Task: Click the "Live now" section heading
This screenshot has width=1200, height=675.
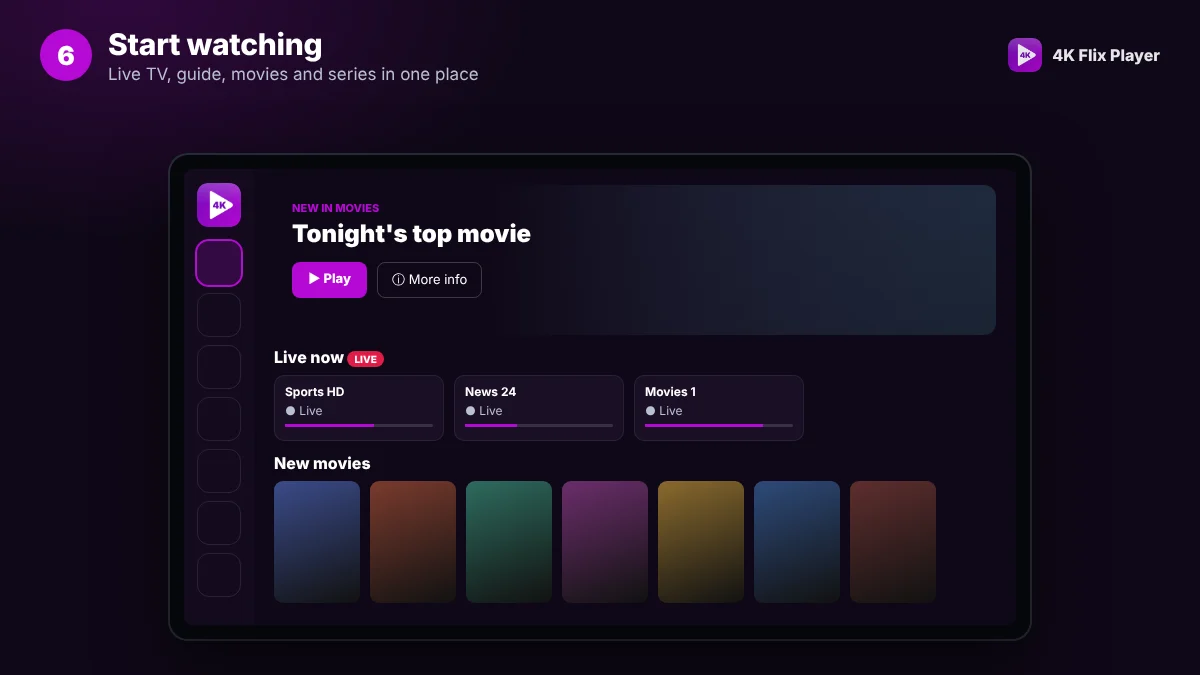Action: click(x=309, y=357)
